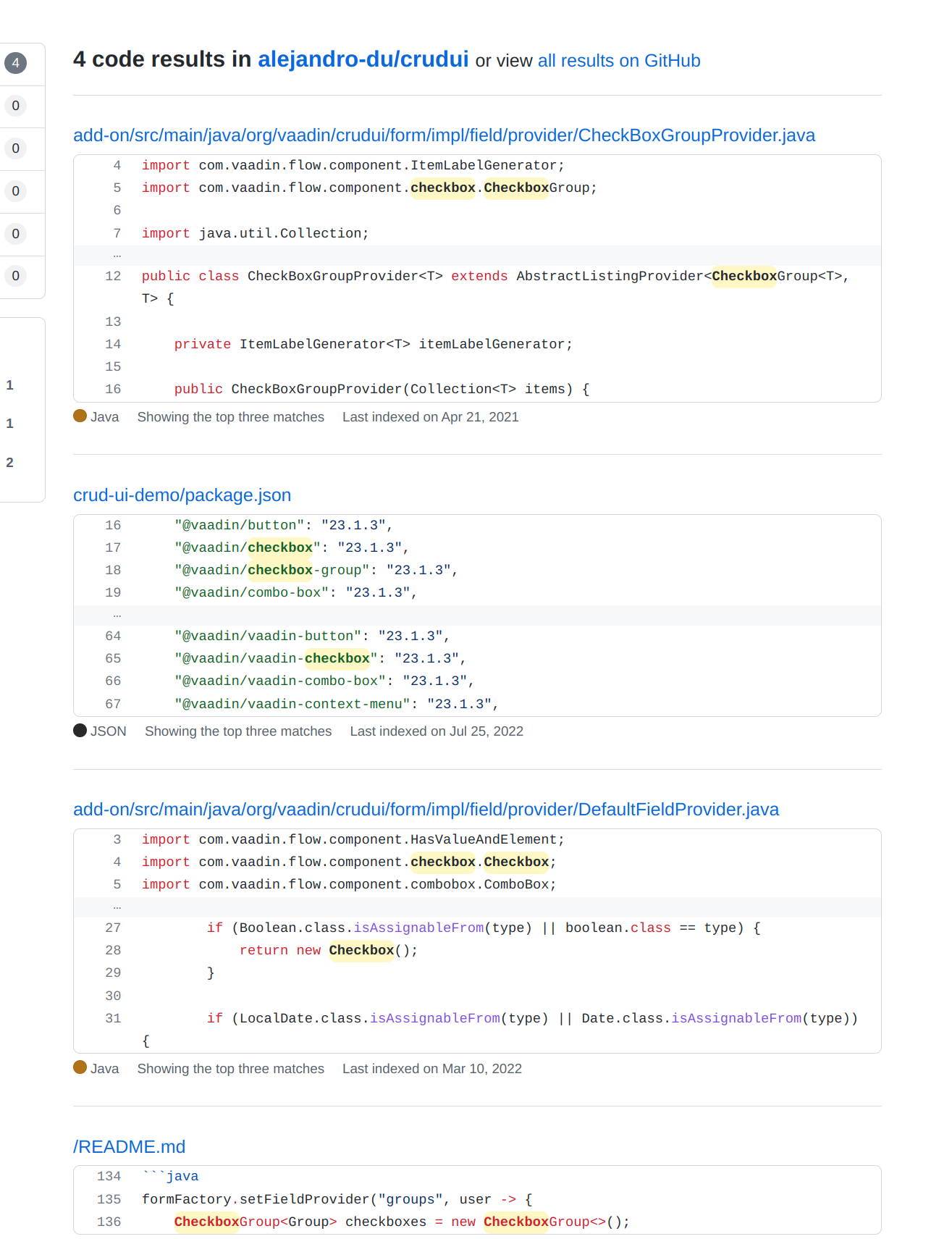Click the black JSON language dot
The width and height of the screenshot is (952, 1239).
pos(80,731)
